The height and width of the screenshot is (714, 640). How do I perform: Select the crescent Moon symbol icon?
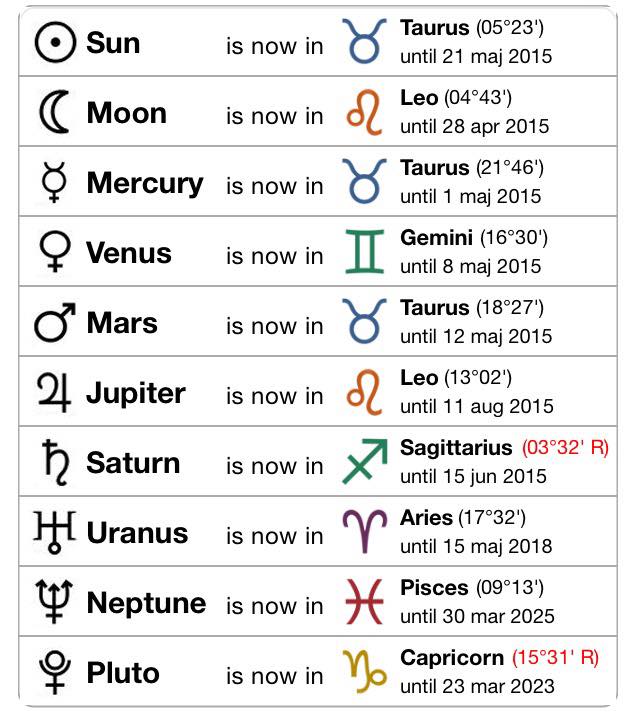(55, 112)
